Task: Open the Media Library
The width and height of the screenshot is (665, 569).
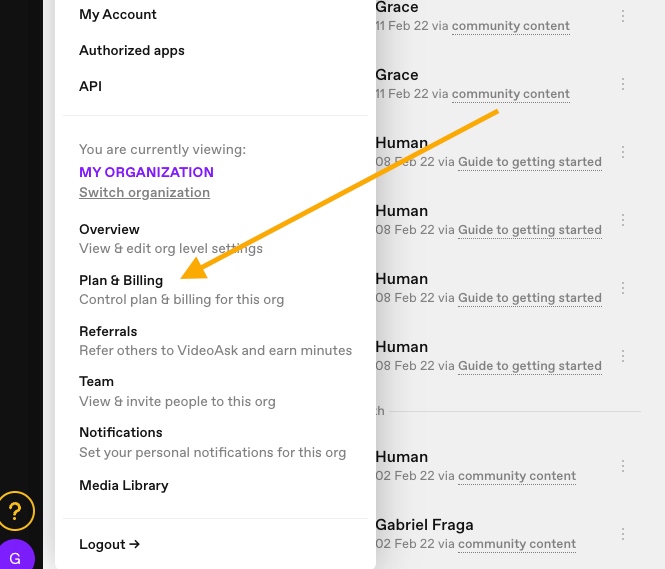Action: tap(124, 485)
